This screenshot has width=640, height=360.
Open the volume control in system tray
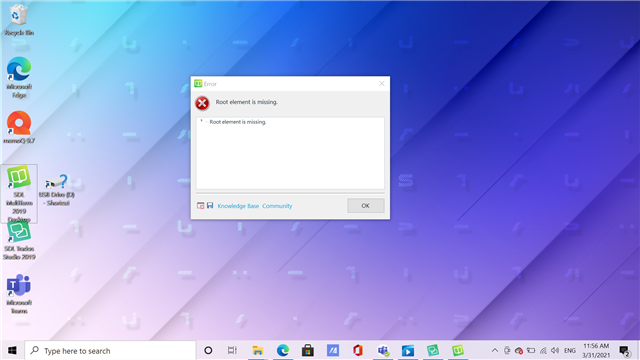click(x=555, y=350)
